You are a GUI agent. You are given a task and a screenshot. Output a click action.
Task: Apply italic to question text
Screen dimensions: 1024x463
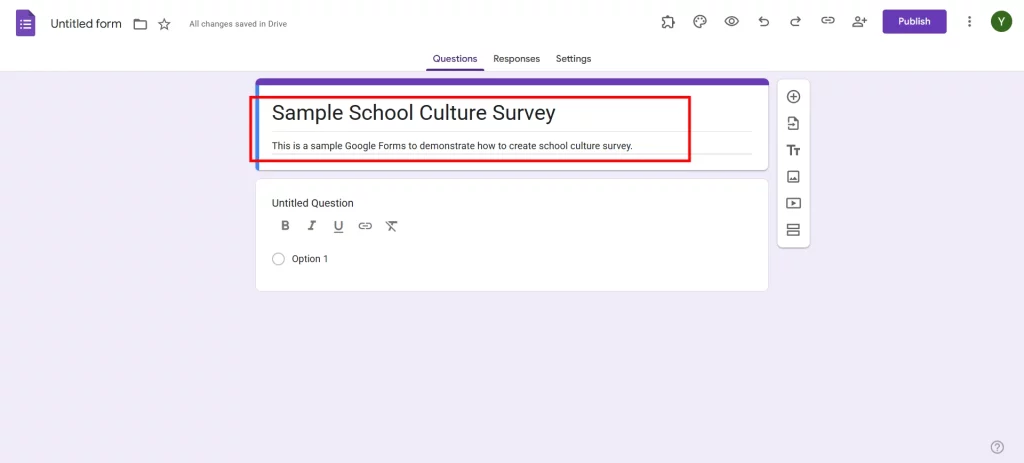coord(312,226)
